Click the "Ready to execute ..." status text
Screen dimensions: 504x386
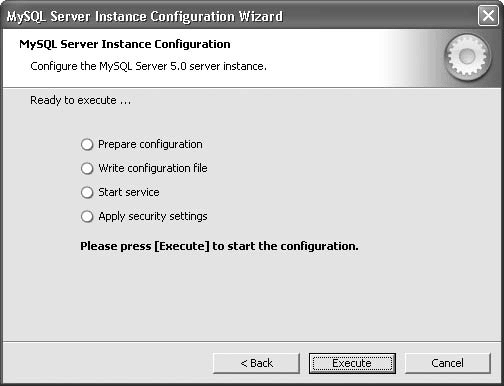80,100
